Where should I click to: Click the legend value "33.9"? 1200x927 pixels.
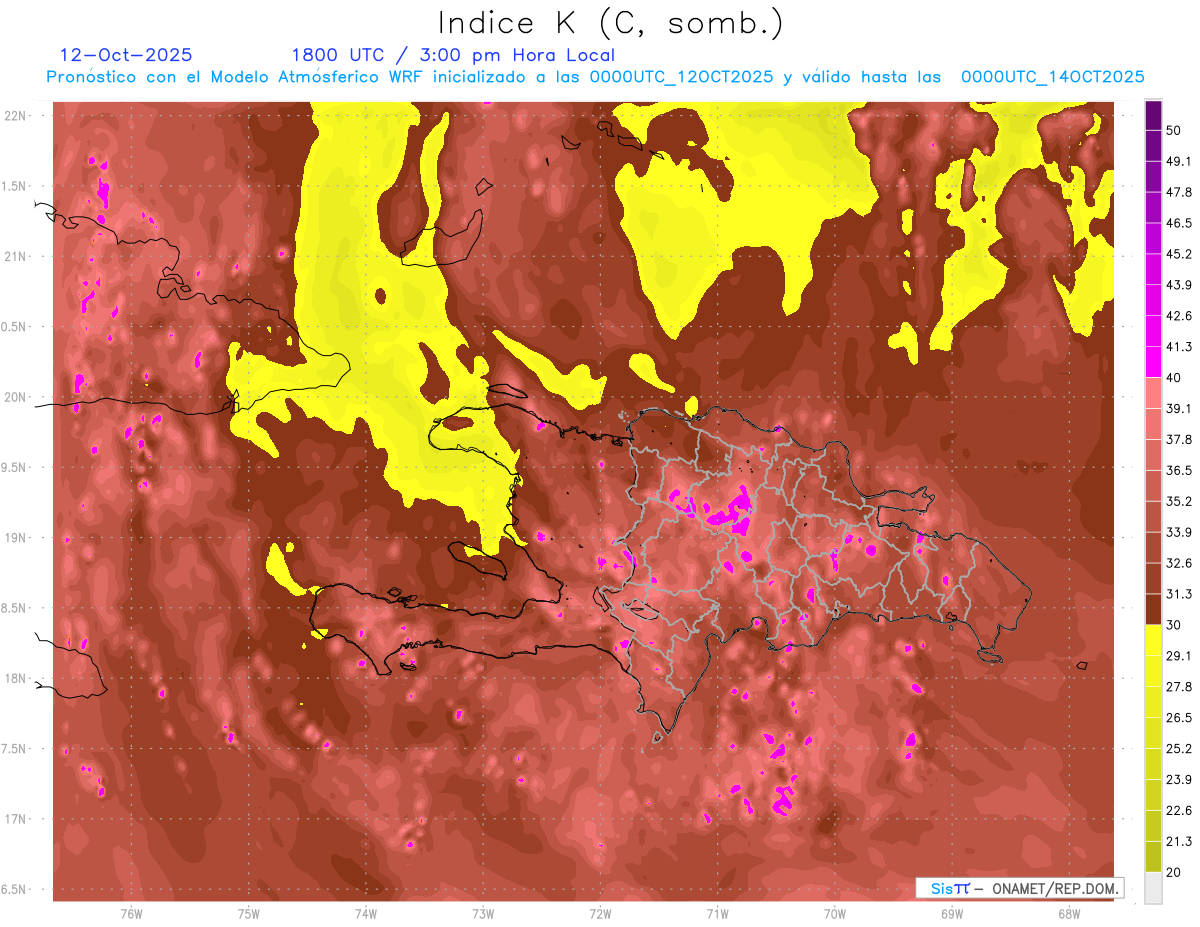(1180, 532)
